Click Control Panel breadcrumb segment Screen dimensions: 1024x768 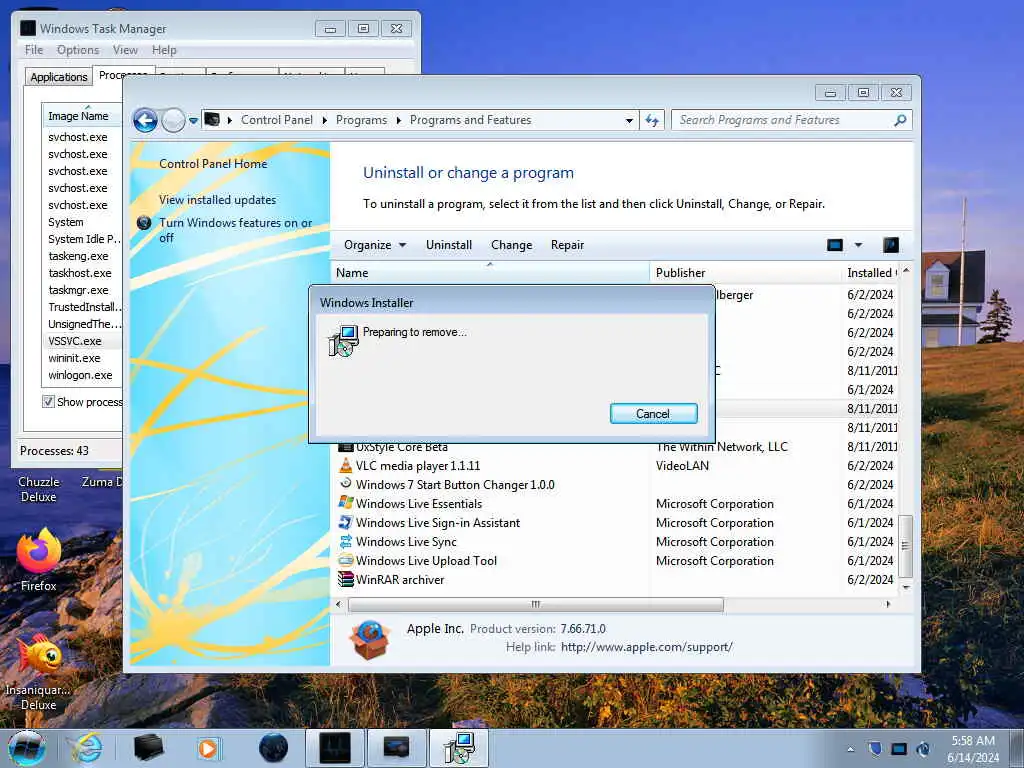(277, 120)
